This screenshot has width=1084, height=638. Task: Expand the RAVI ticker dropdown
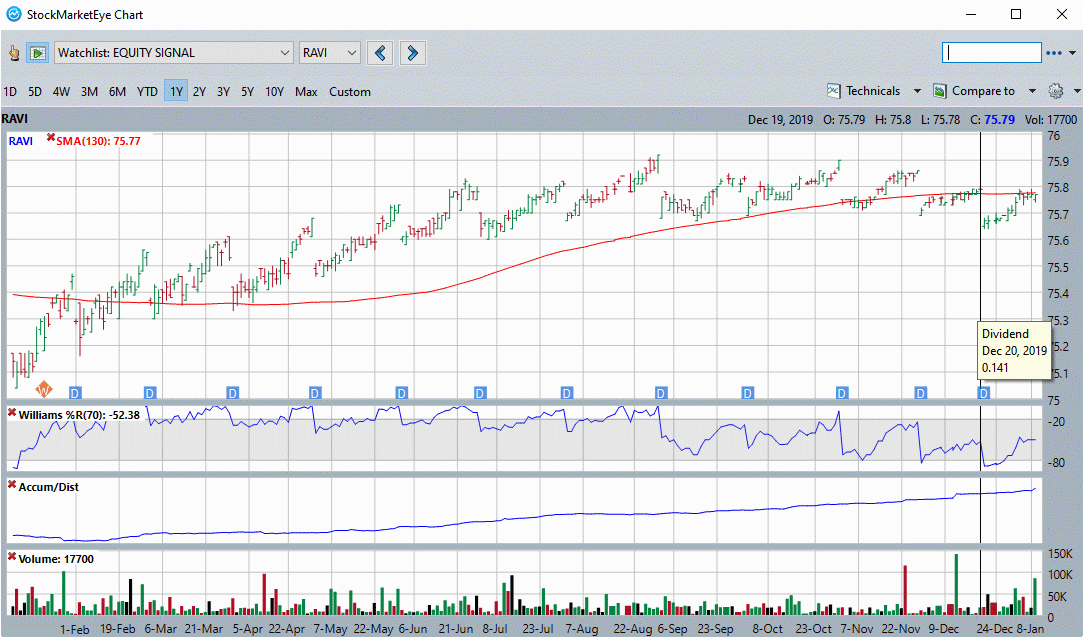pos(329,52)
